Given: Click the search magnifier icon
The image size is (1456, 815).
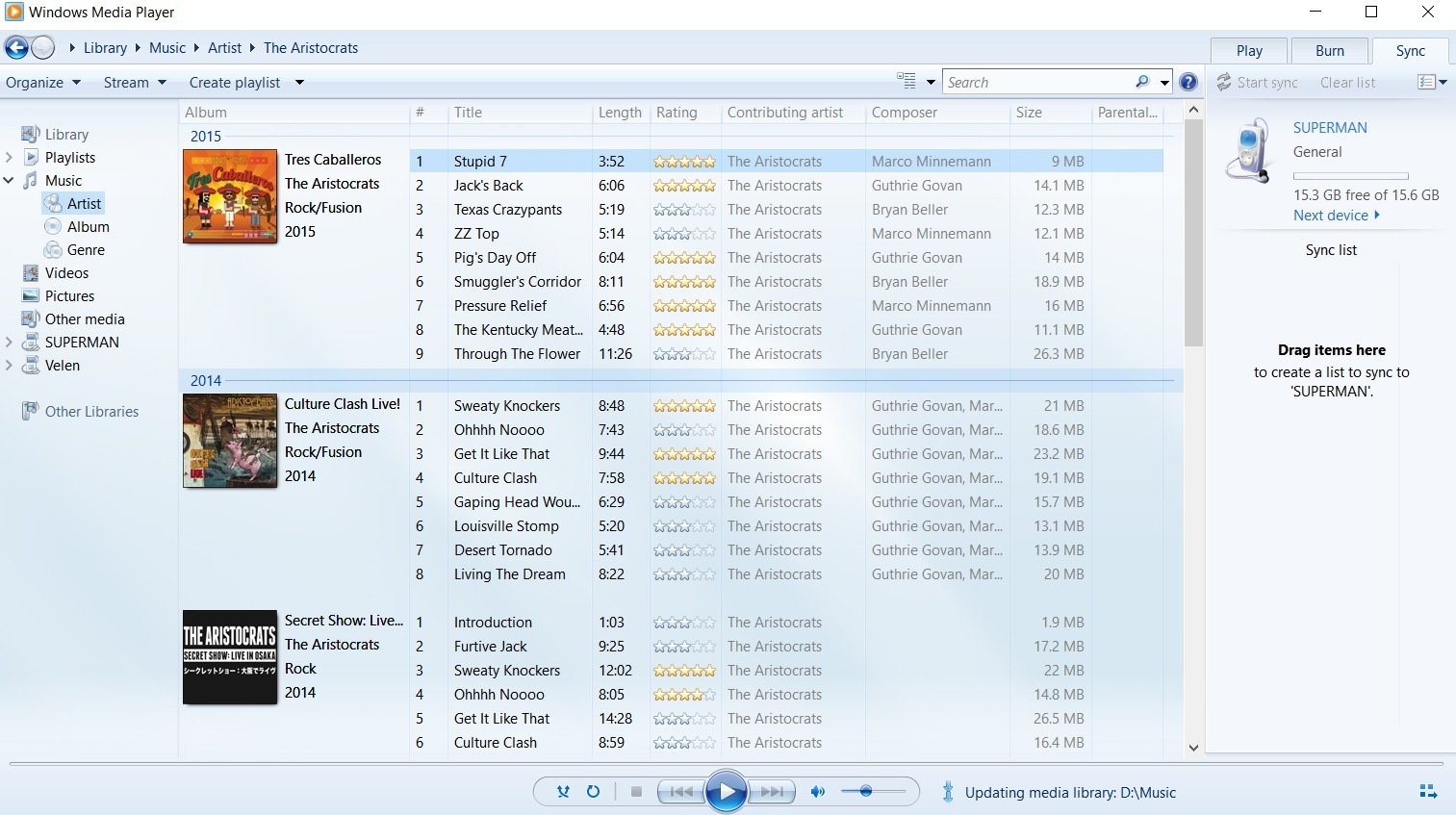Looking at the screenshot, I should [1142, 83].
